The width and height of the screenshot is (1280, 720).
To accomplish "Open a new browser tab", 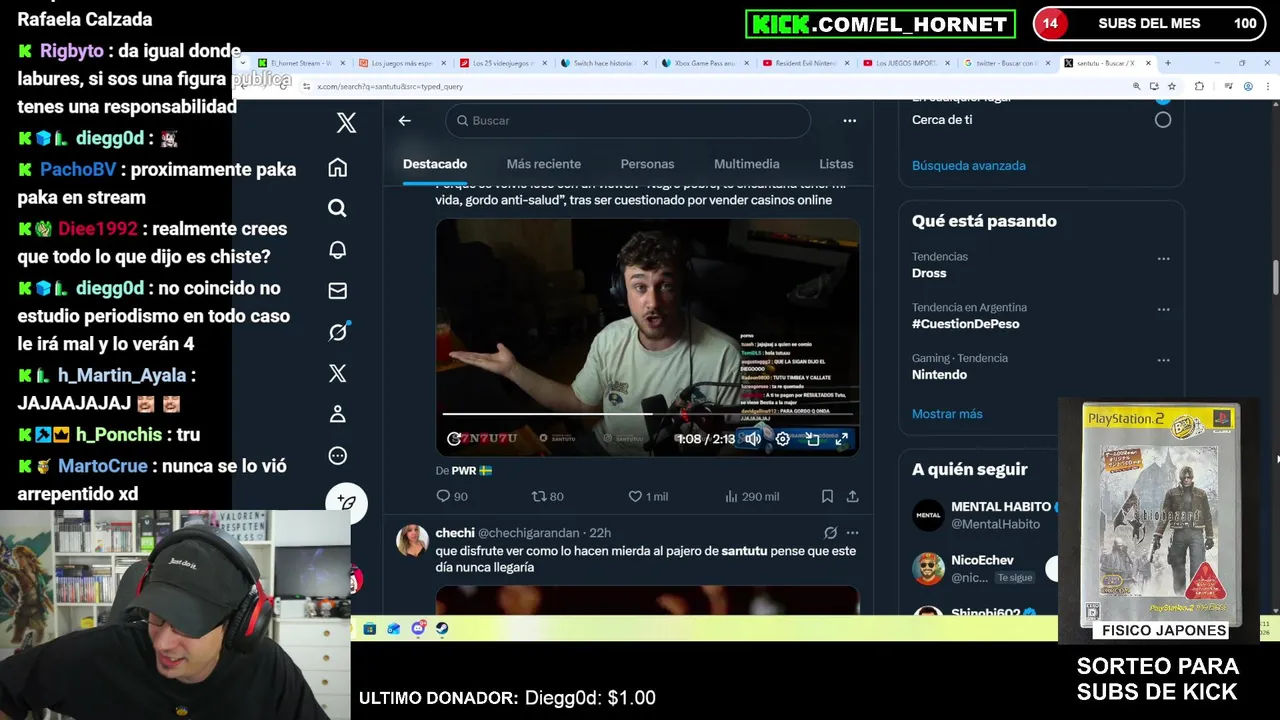I will coord(1167,63).
